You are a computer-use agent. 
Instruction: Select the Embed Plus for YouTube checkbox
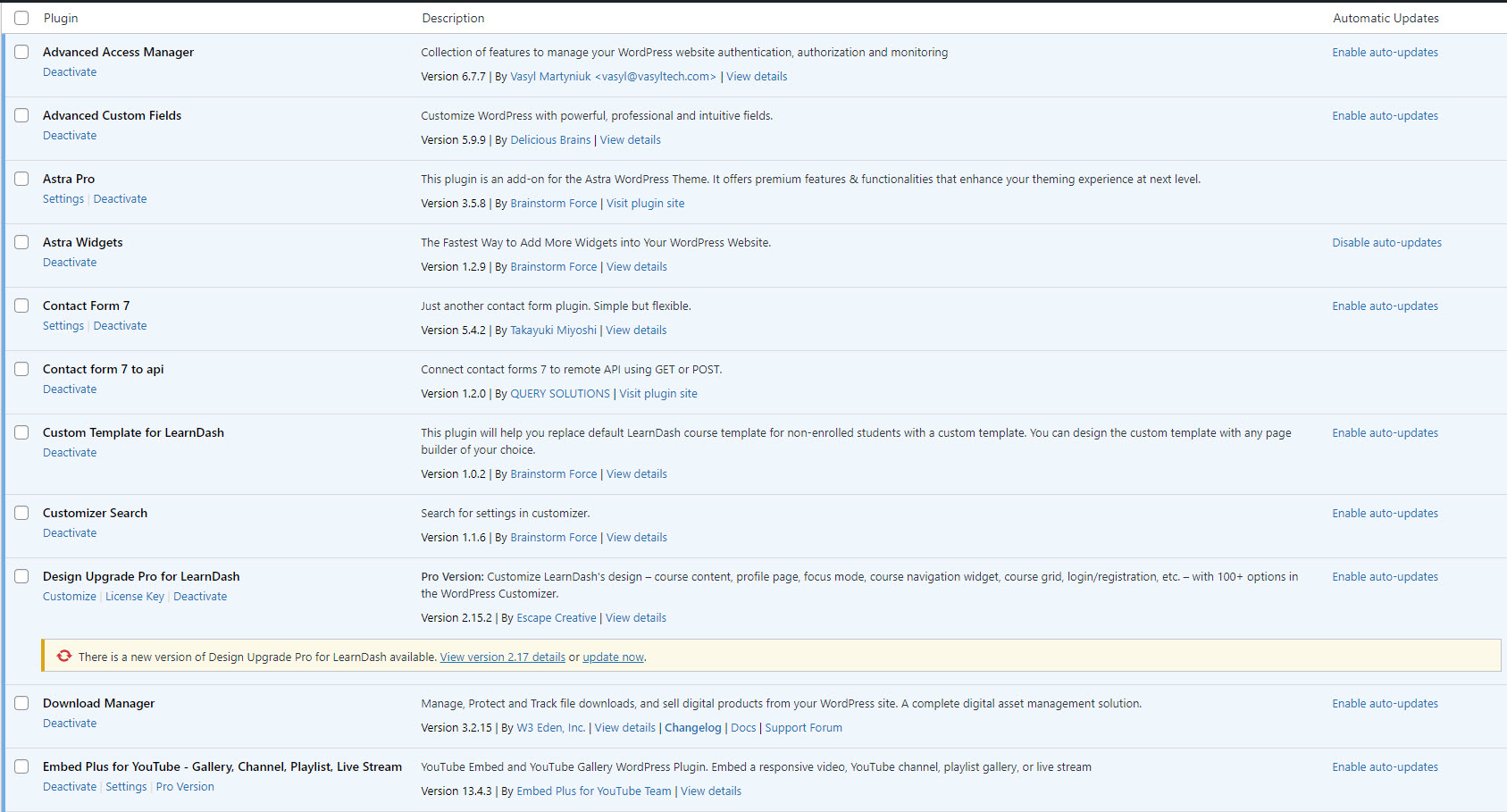tap(21, 766)
